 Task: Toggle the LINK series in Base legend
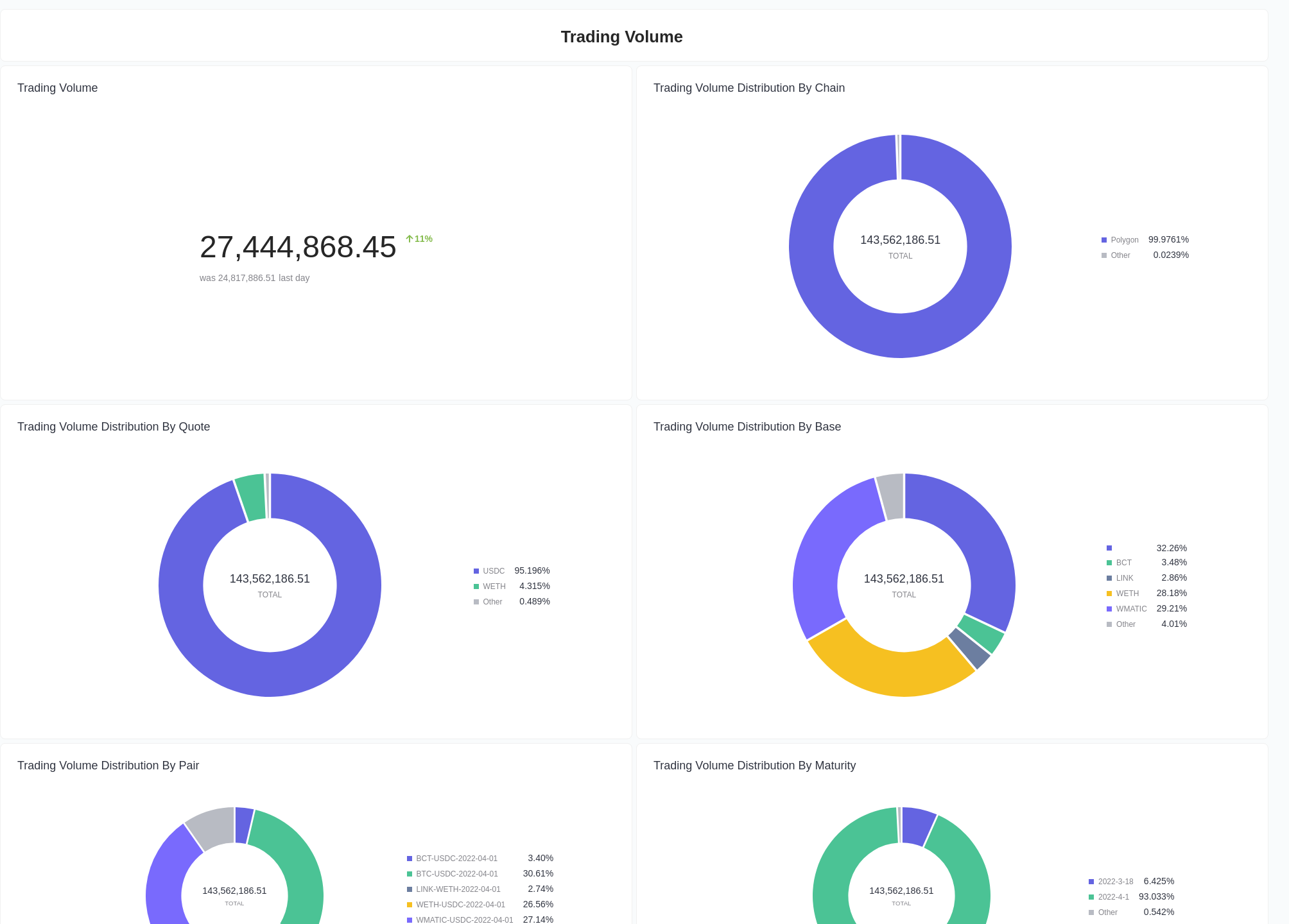pyautogui.click(x=1125, y=577)
